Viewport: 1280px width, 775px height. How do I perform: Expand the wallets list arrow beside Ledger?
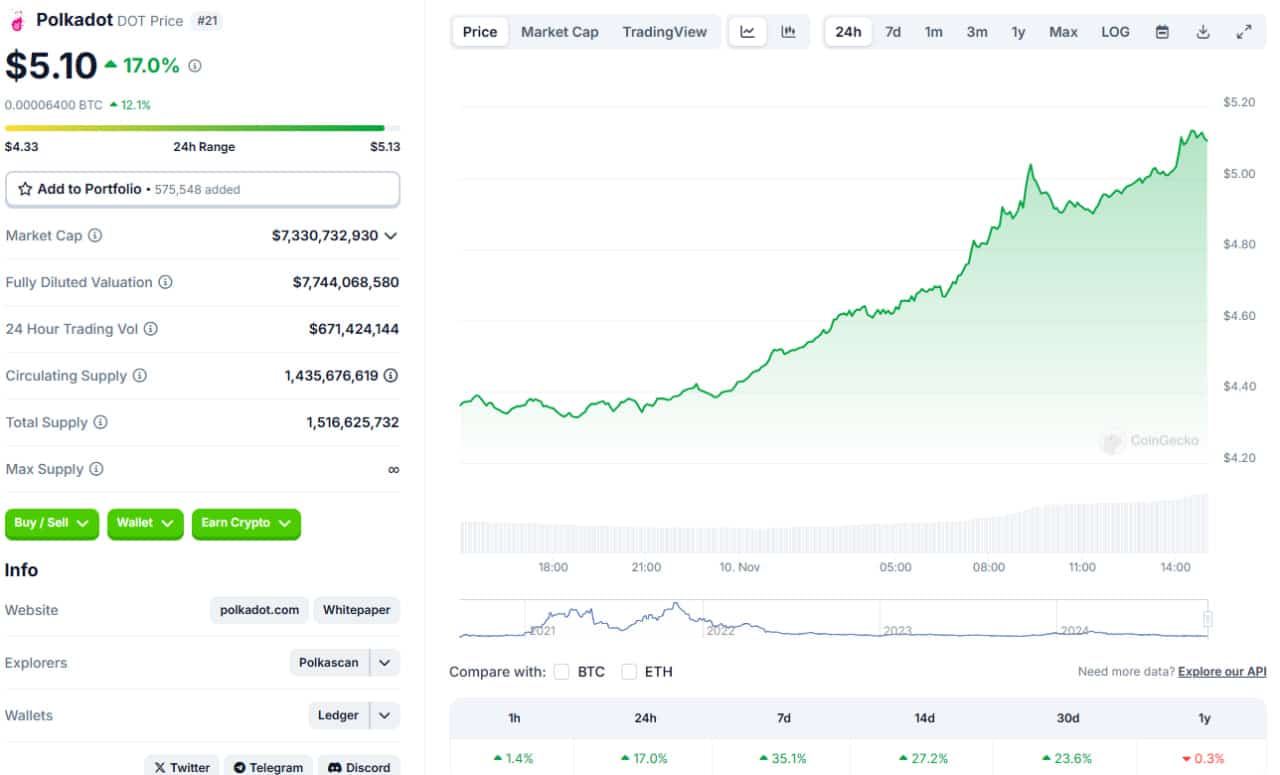(385, 716)
